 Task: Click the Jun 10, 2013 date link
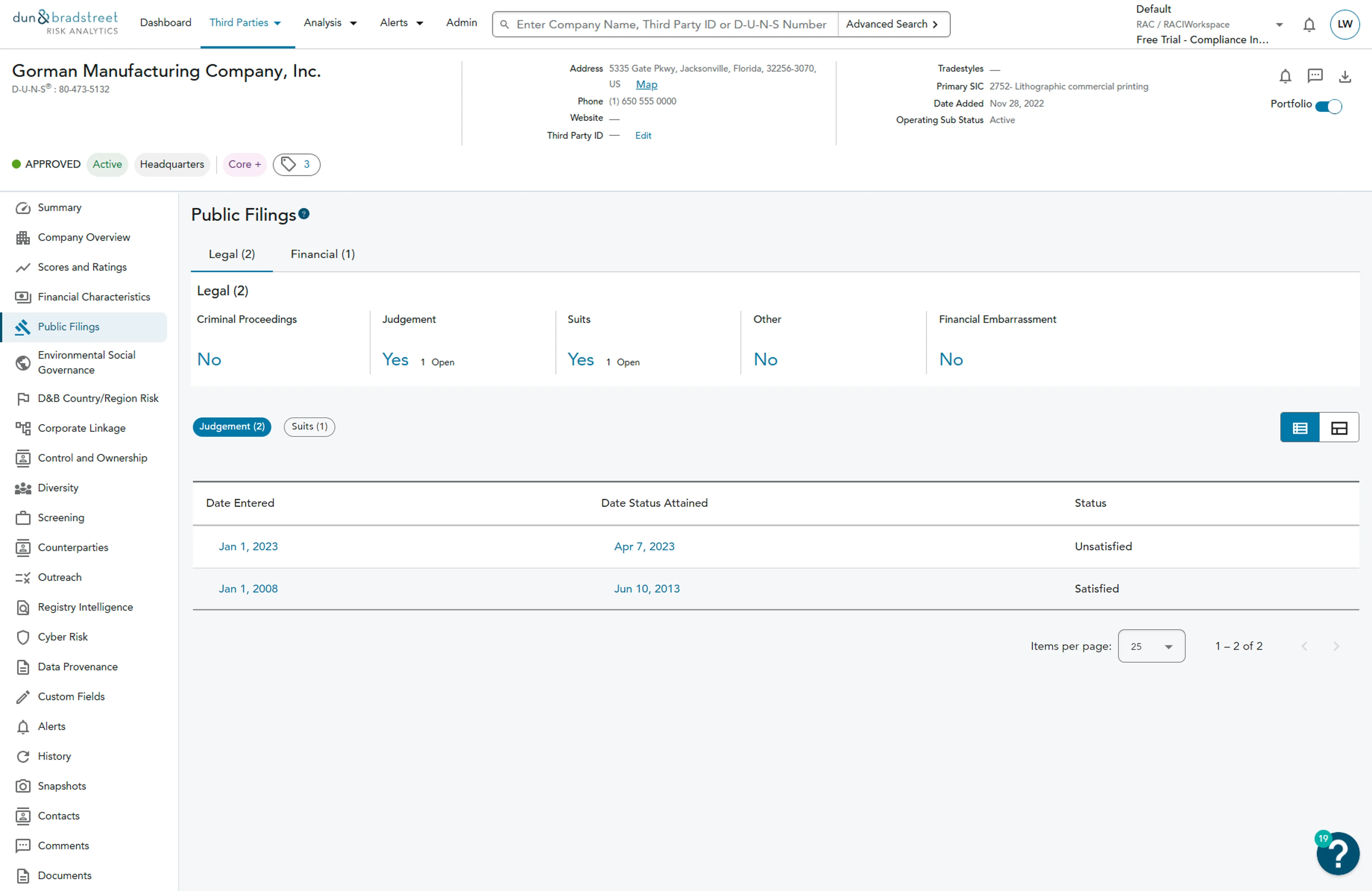(x=647, y=588)
